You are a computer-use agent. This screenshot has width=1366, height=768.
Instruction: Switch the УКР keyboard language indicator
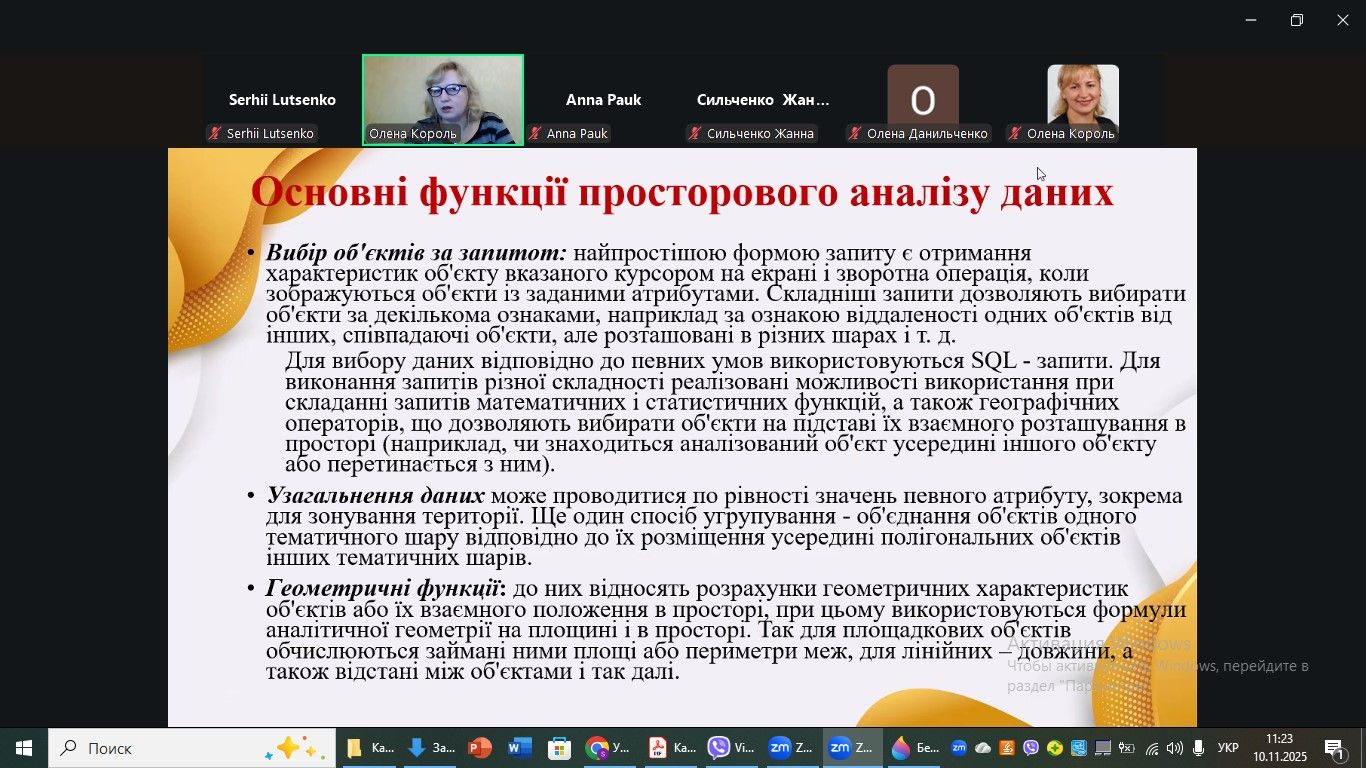click(1228, 748)
